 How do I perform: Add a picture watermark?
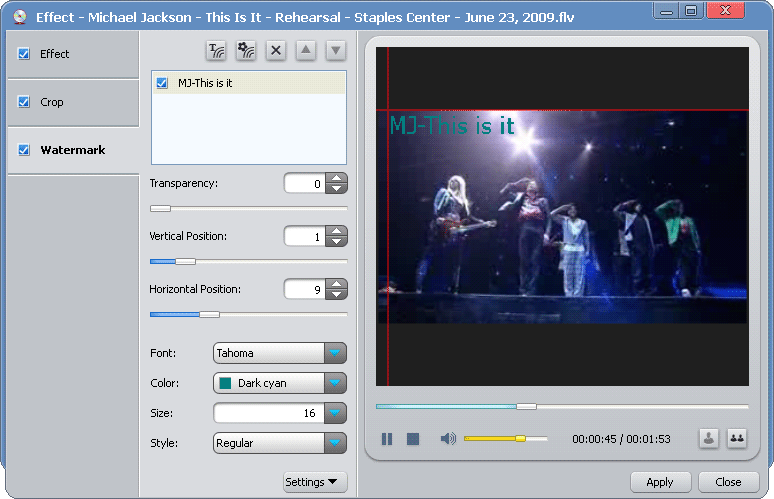tap(246, 50)
